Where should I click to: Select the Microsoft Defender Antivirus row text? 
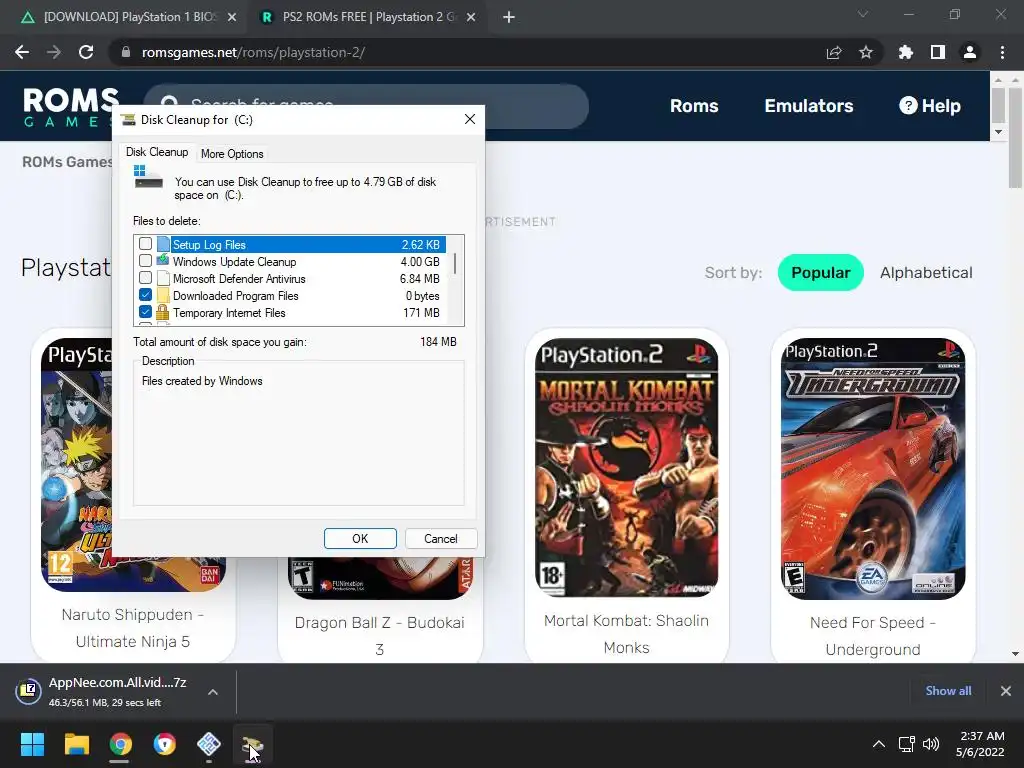239,279
